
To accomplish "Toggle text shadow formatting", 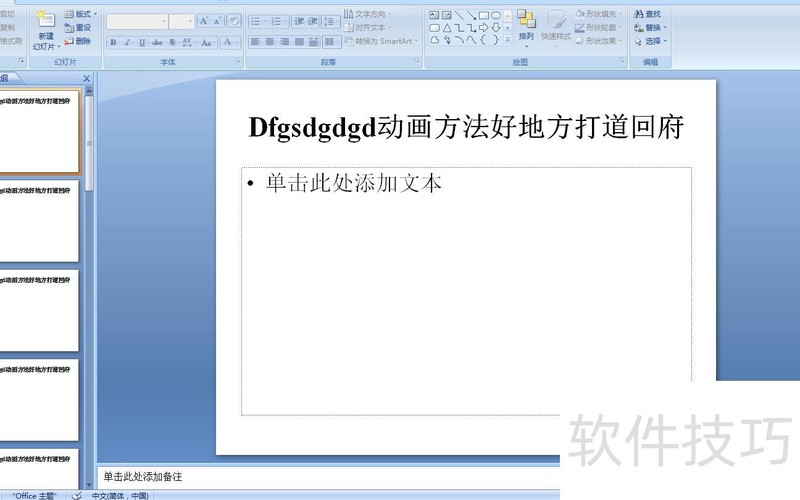I will click(173, 43).
